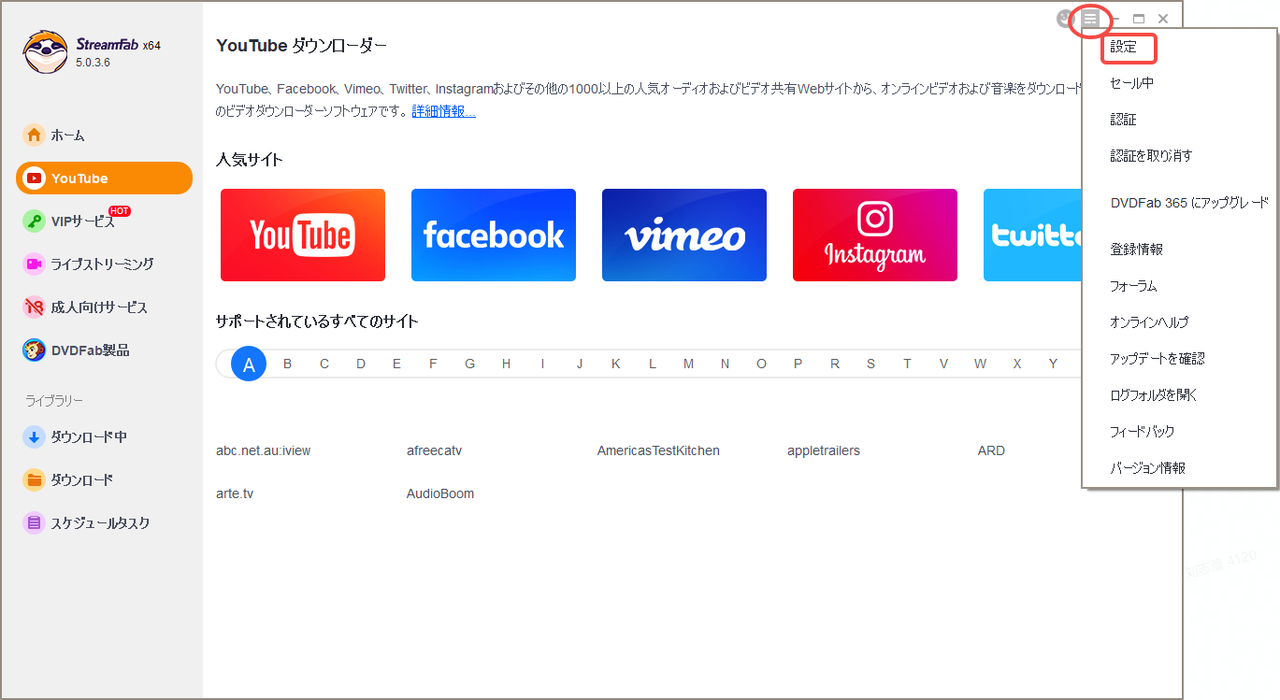Filter sites by letter W
Image resolution: width=1280 pixels, height=700 pixels.
[x=980, y=364]
